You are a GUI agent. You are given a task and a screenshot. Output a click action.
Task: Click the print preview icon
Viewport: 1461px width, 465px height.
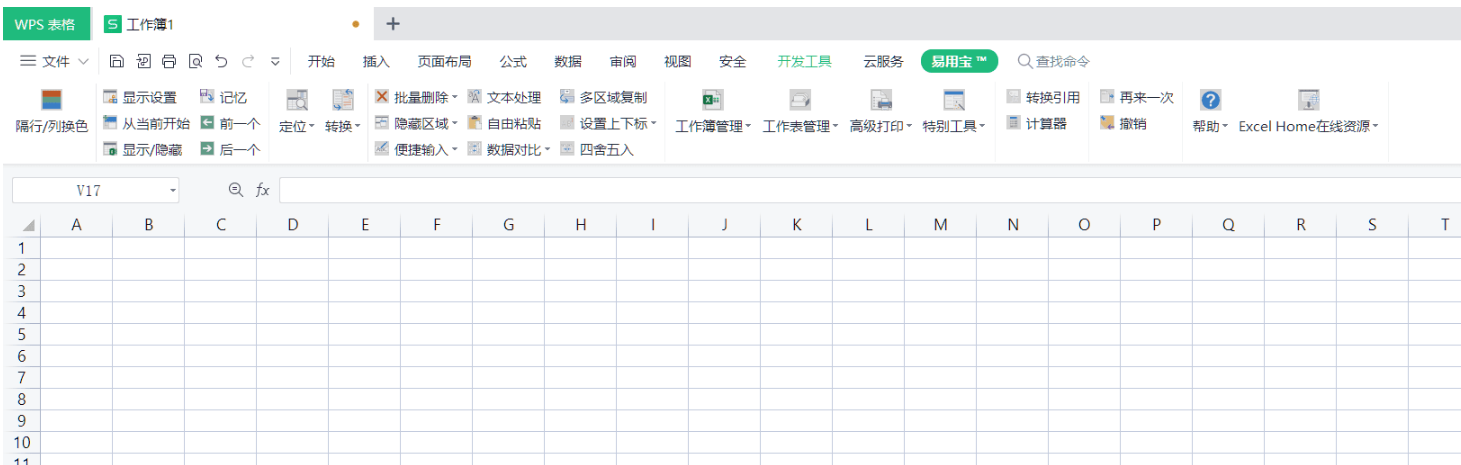click(x=195, y=61)
